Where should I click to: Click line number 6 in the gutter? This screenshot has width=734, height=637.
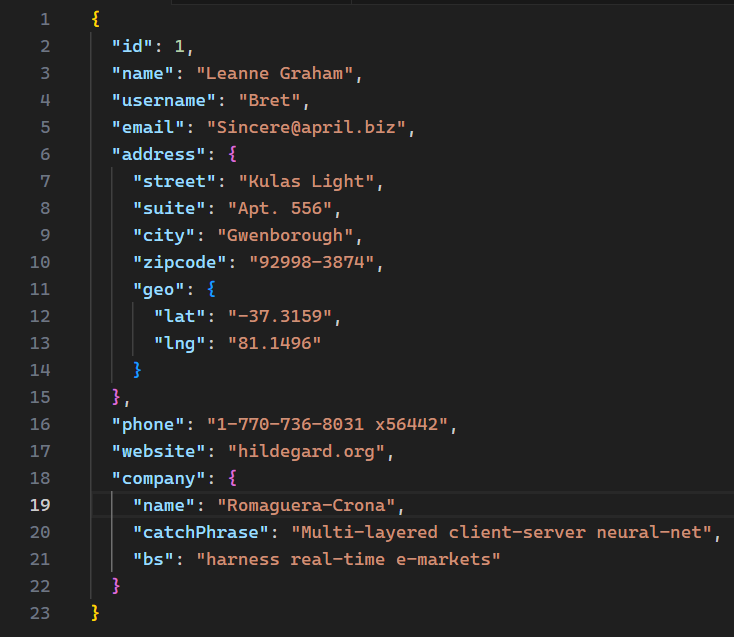coord(45,154)
